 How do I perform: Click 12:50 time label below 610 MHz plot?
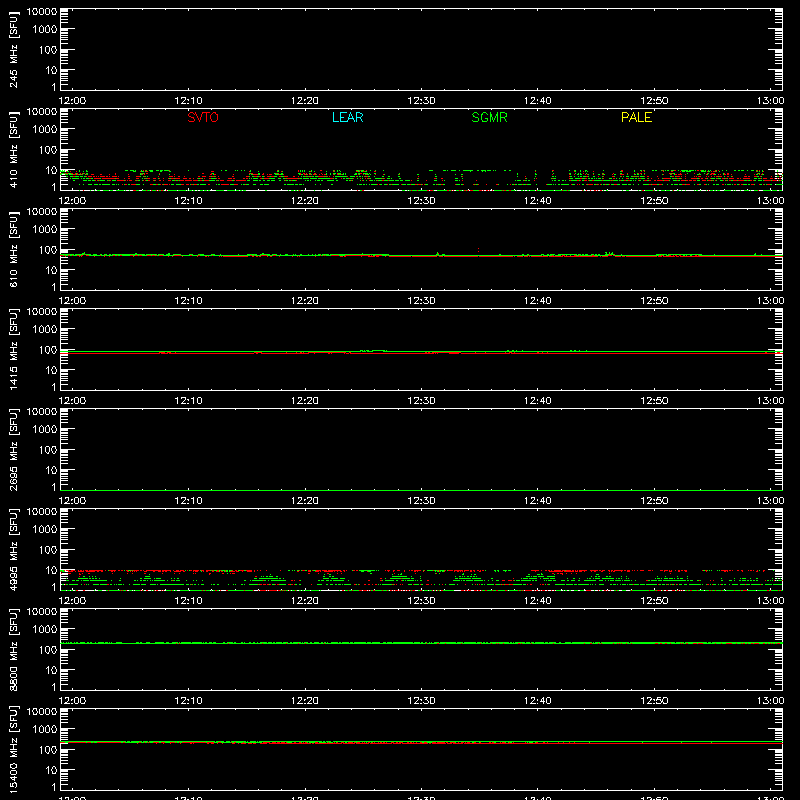click(654, 301)
